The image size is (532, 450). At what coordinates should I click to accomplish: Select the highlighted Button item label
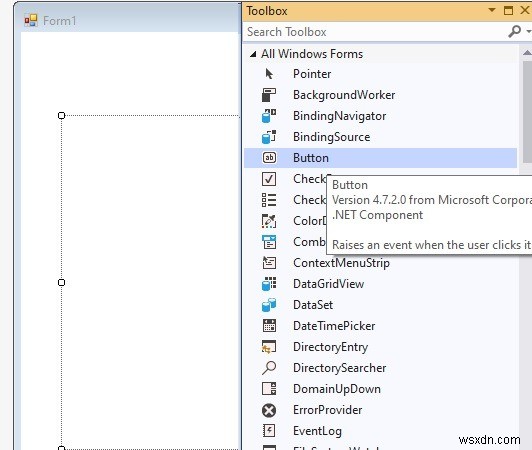coord(311,158)
